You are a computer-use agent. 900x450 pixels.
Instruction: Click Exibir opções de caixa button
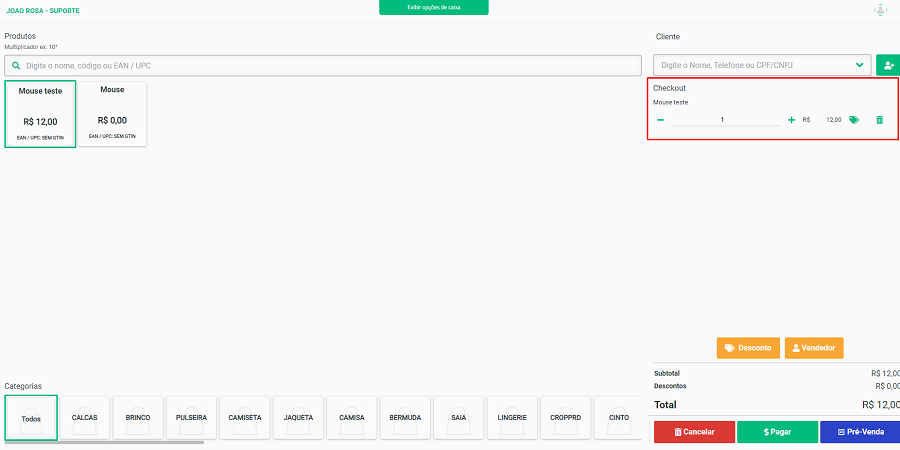433,7
